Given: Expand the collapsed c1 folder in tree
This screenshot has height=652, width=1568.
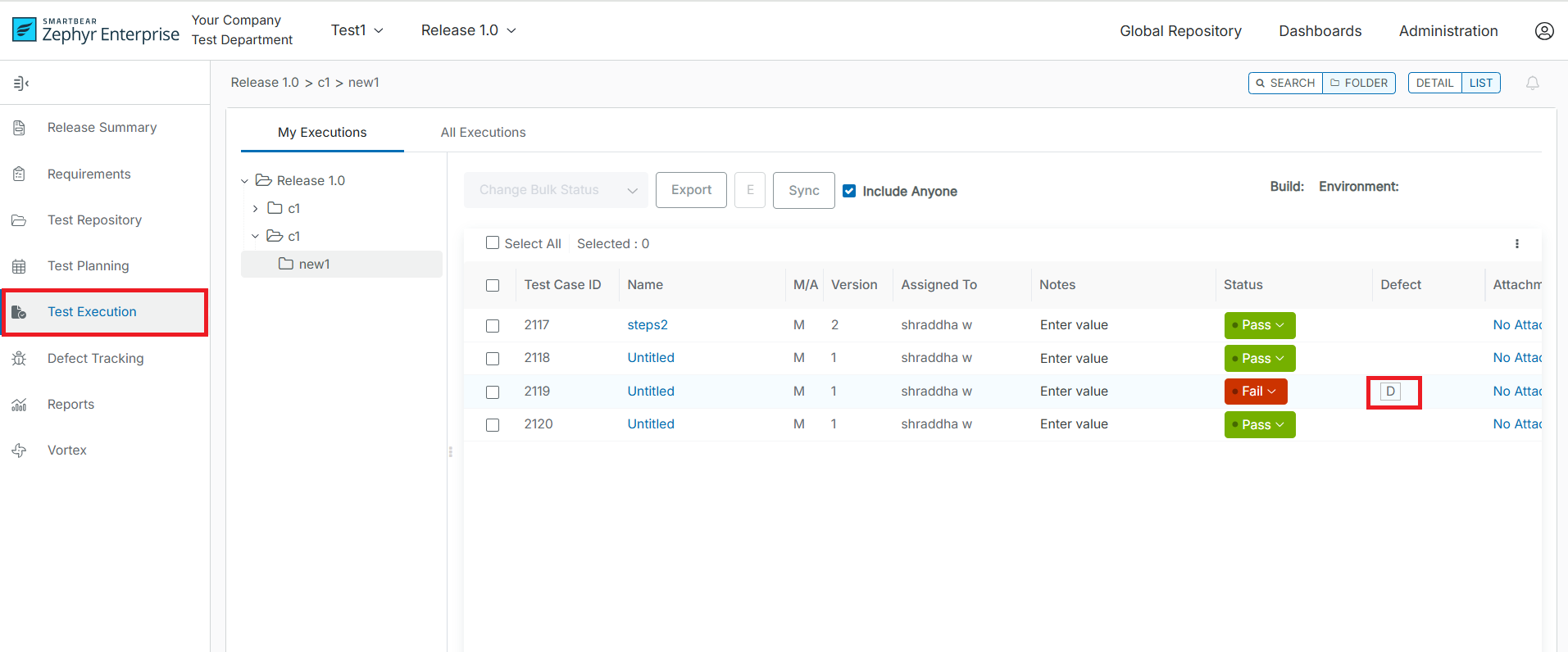Looking at the screenshot, I should pos(256,209).
